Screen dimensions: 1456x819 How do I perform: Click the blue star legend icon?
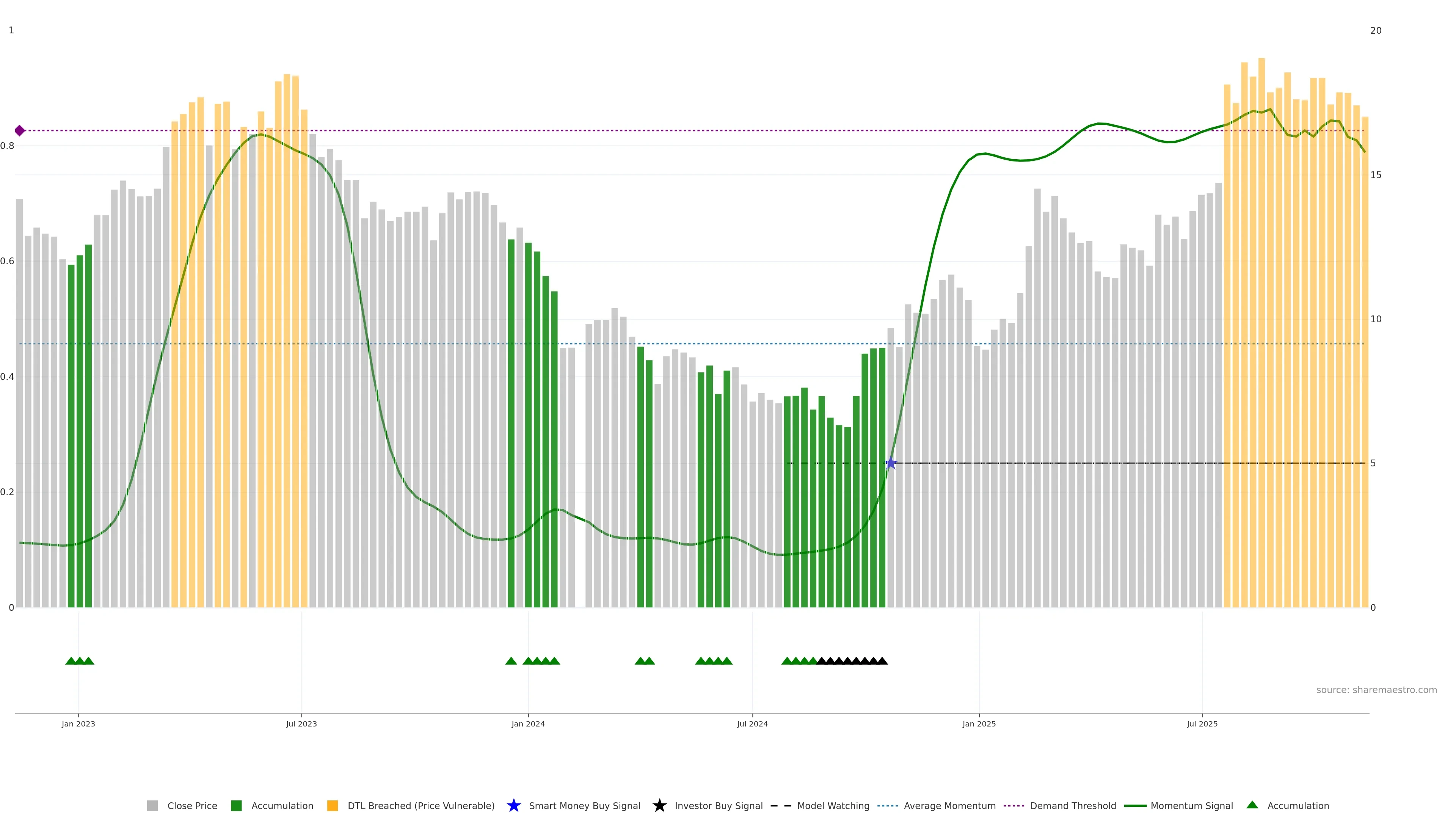pyautogui.click(x=513, y=805)
